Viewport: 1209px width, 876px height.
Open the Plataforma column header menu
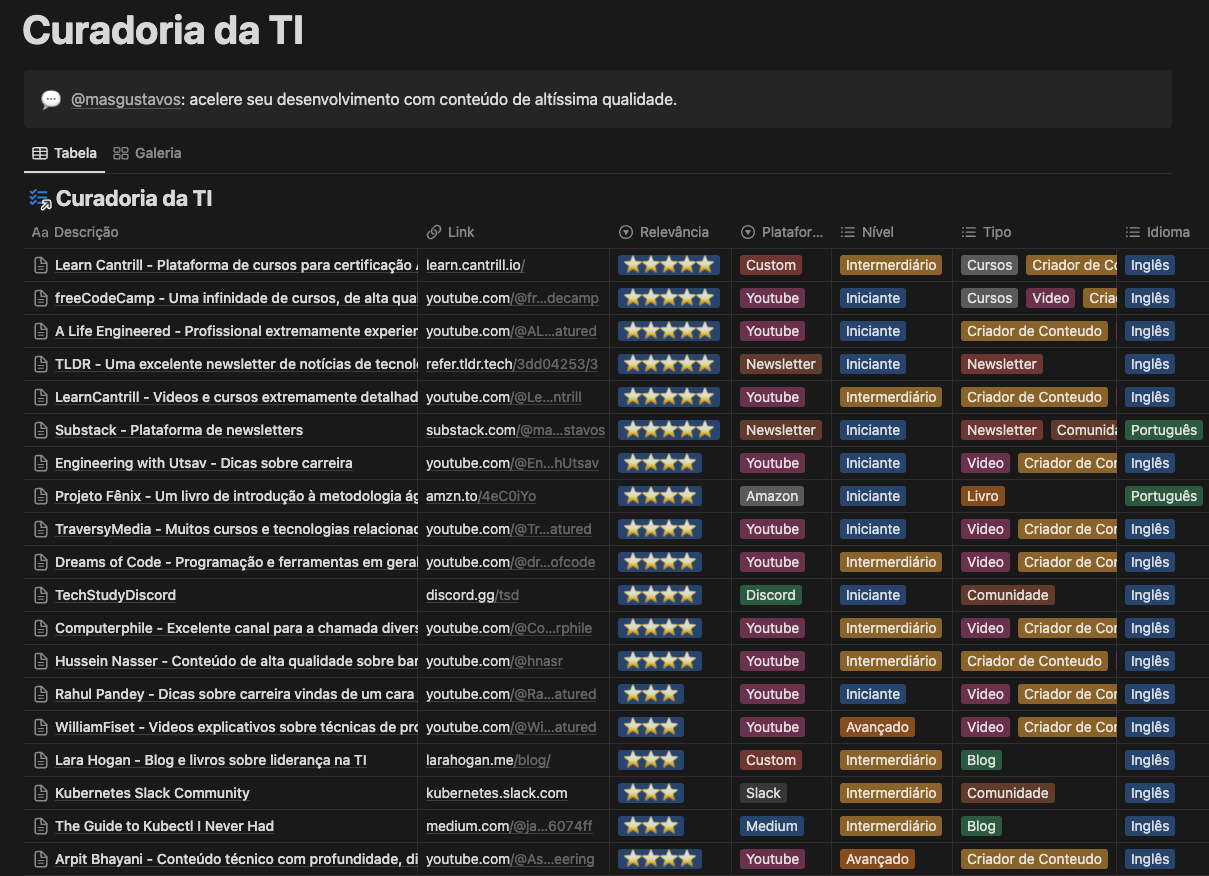tap(782, 232)
